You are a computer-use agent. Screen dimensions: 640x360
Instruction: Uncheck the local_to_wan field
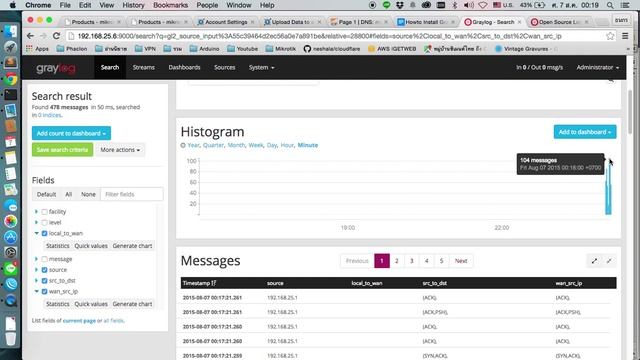[x=44, y=233]
